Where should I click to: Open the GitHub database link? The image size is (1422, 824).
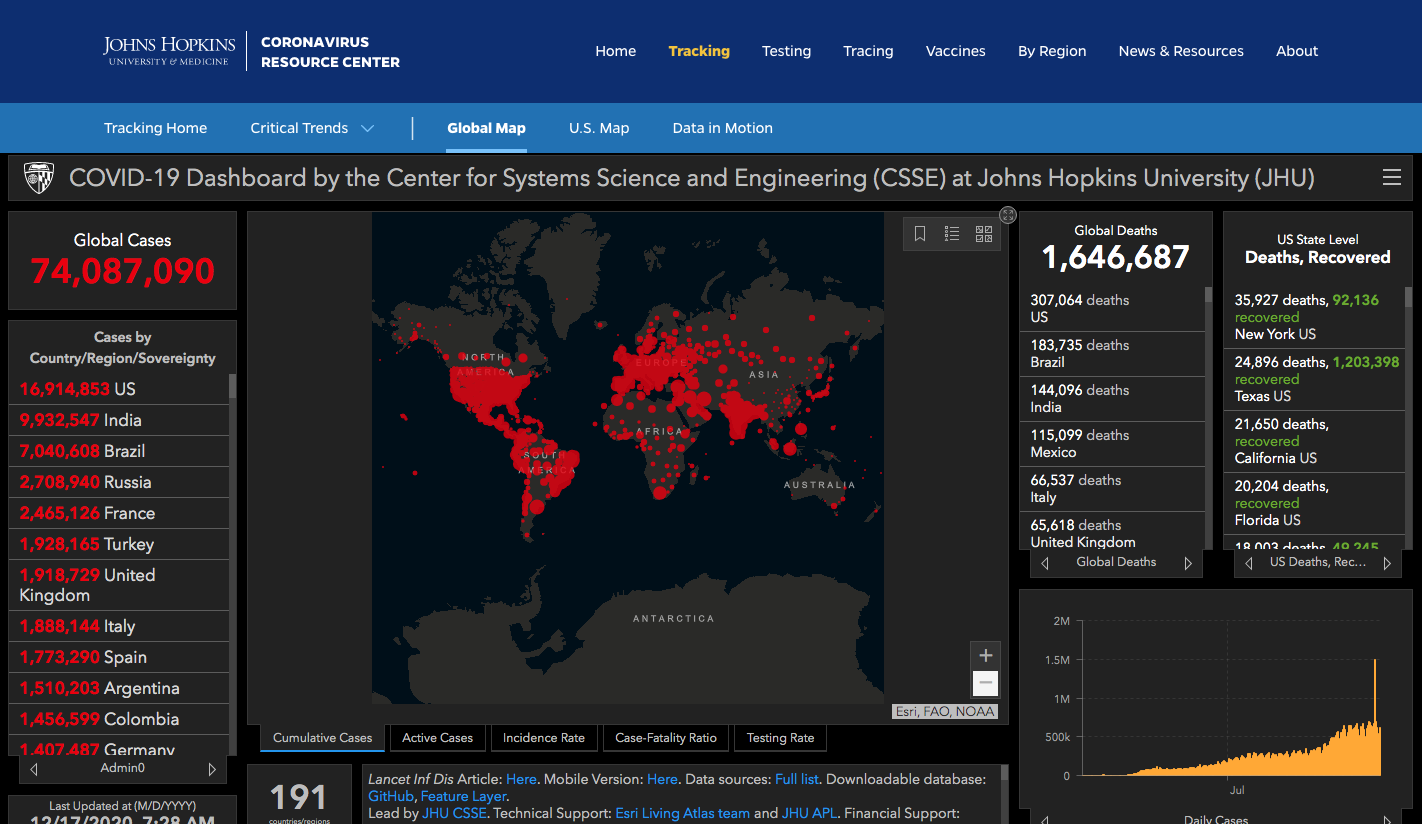390,796
